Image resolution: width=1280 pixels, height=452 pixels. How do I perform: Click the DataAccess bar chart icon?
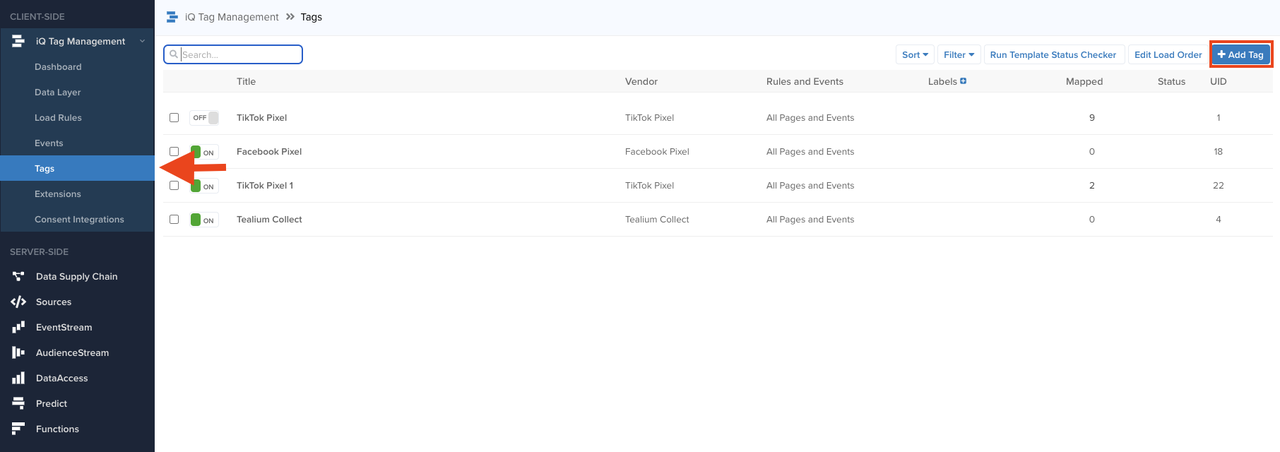tap(18, 378)
